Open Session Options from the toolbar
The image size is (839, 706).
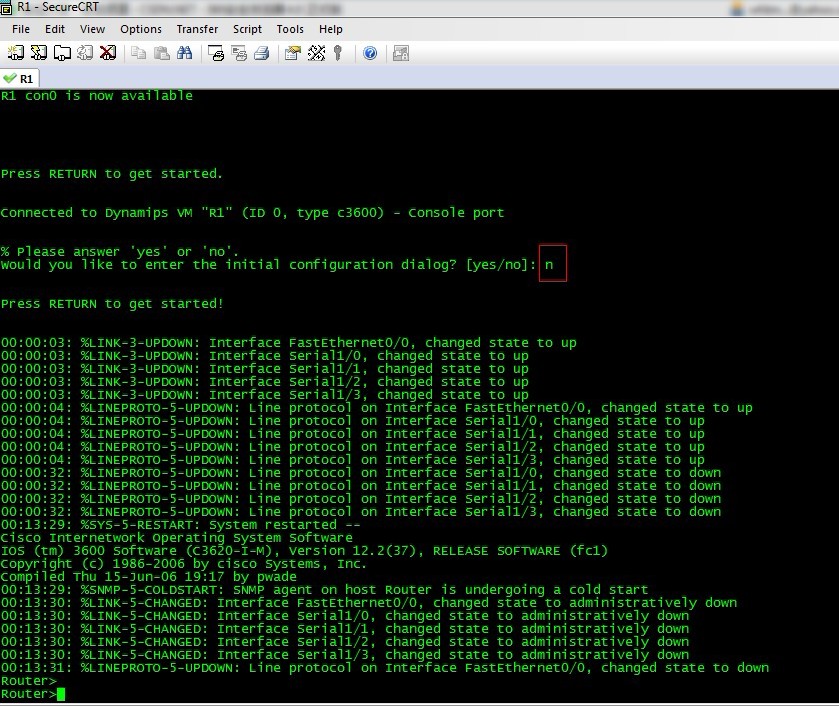pyautogui.click(x=292, y=53)
